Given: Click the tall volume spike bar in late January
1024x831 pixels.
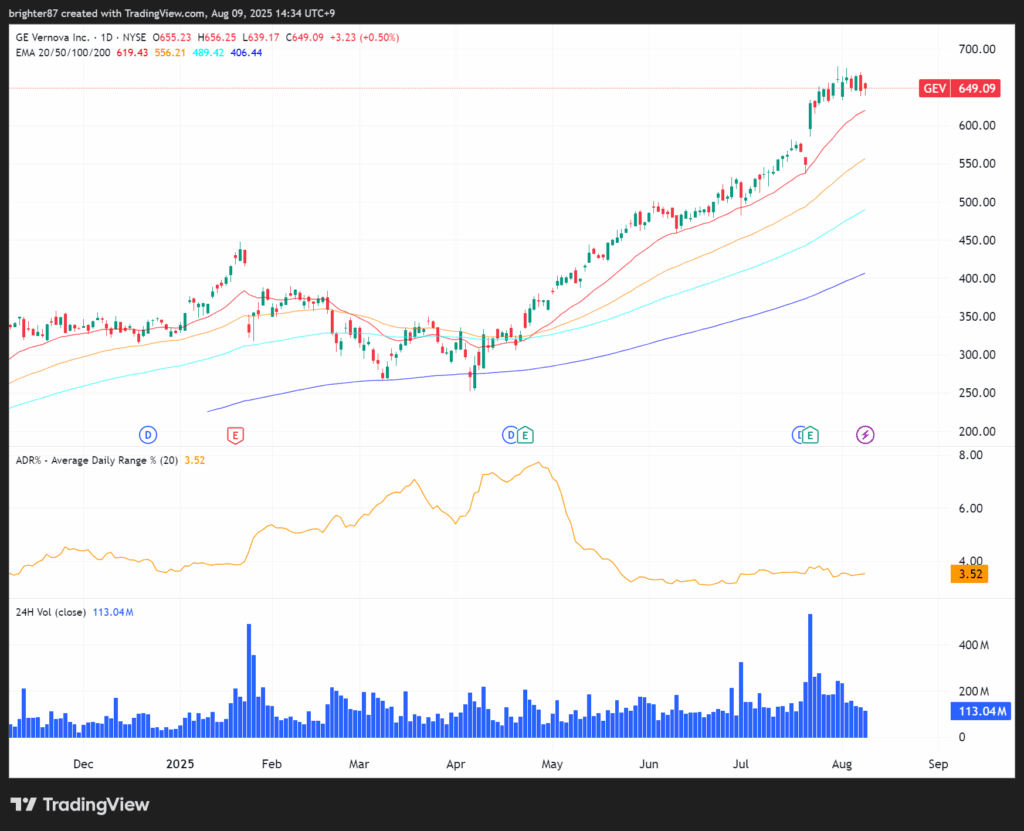Looking at the screenshot, I should [249, 681].
